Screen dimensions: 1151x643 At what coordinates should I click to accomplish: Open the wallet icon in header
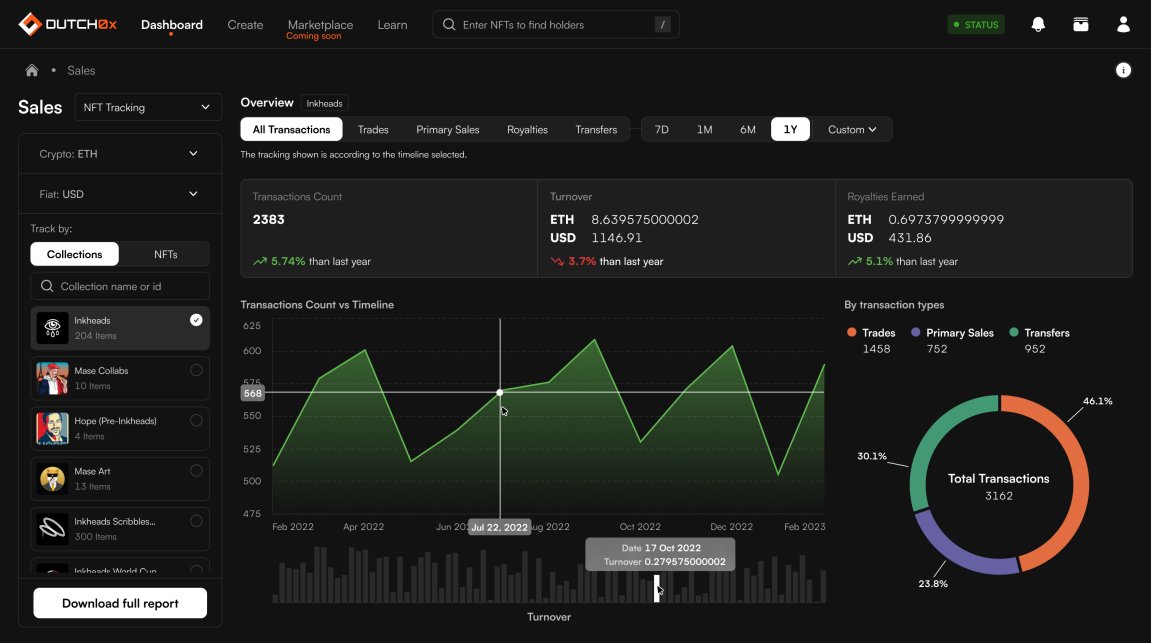click(1081, 24)
